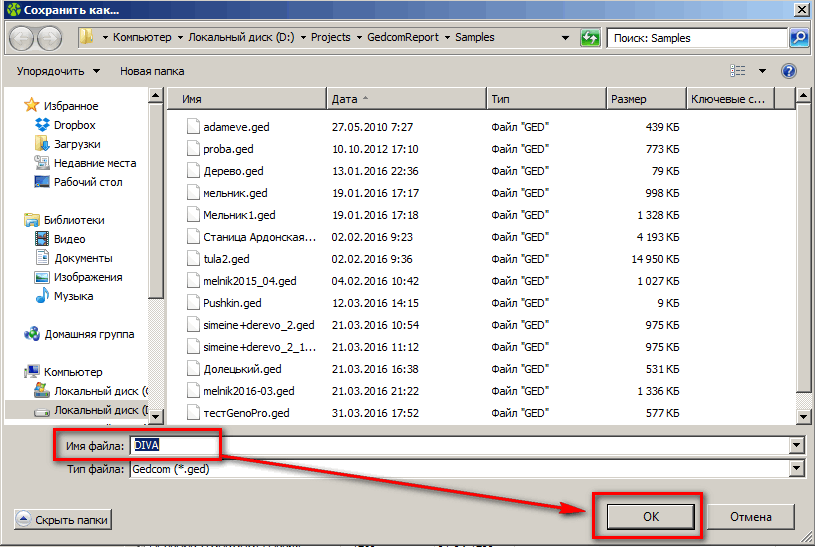This screenshot has height=547, width=815.
Task: Open Dropbox in the favorites sidebar
Action: [x=74, y=125]
